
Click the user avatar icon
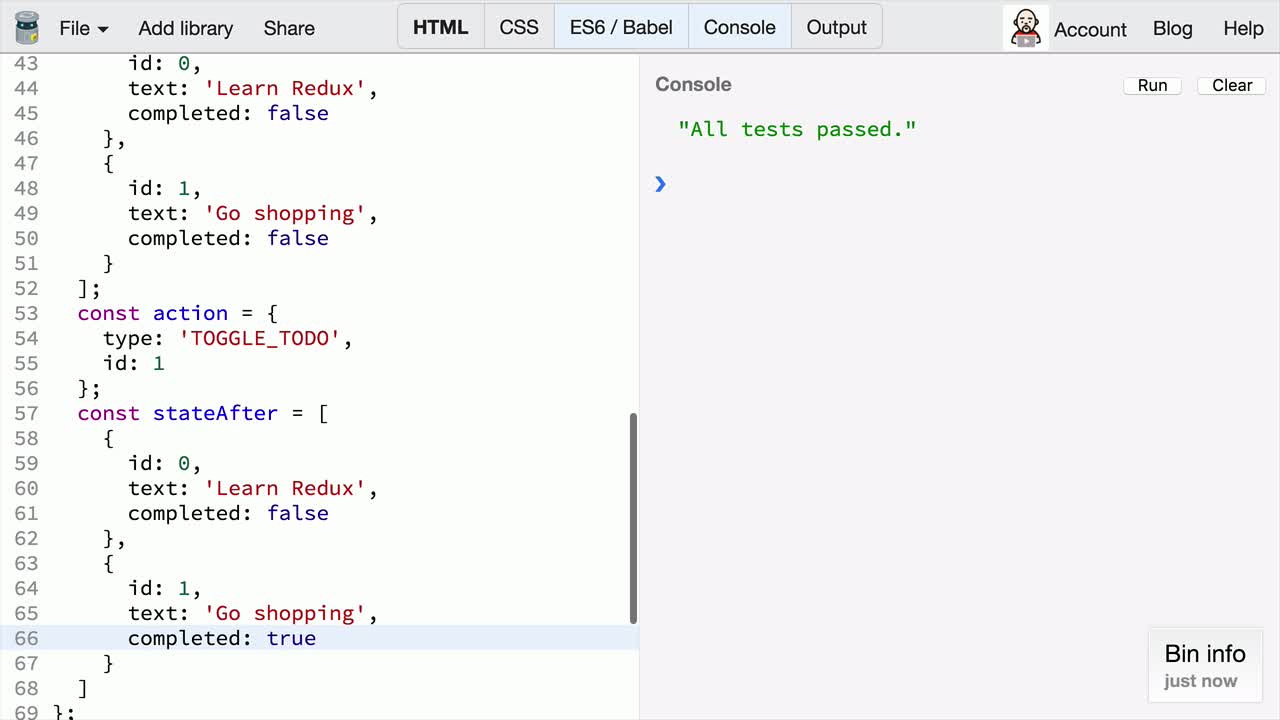pyautogui.click(x=1026, y=28)
